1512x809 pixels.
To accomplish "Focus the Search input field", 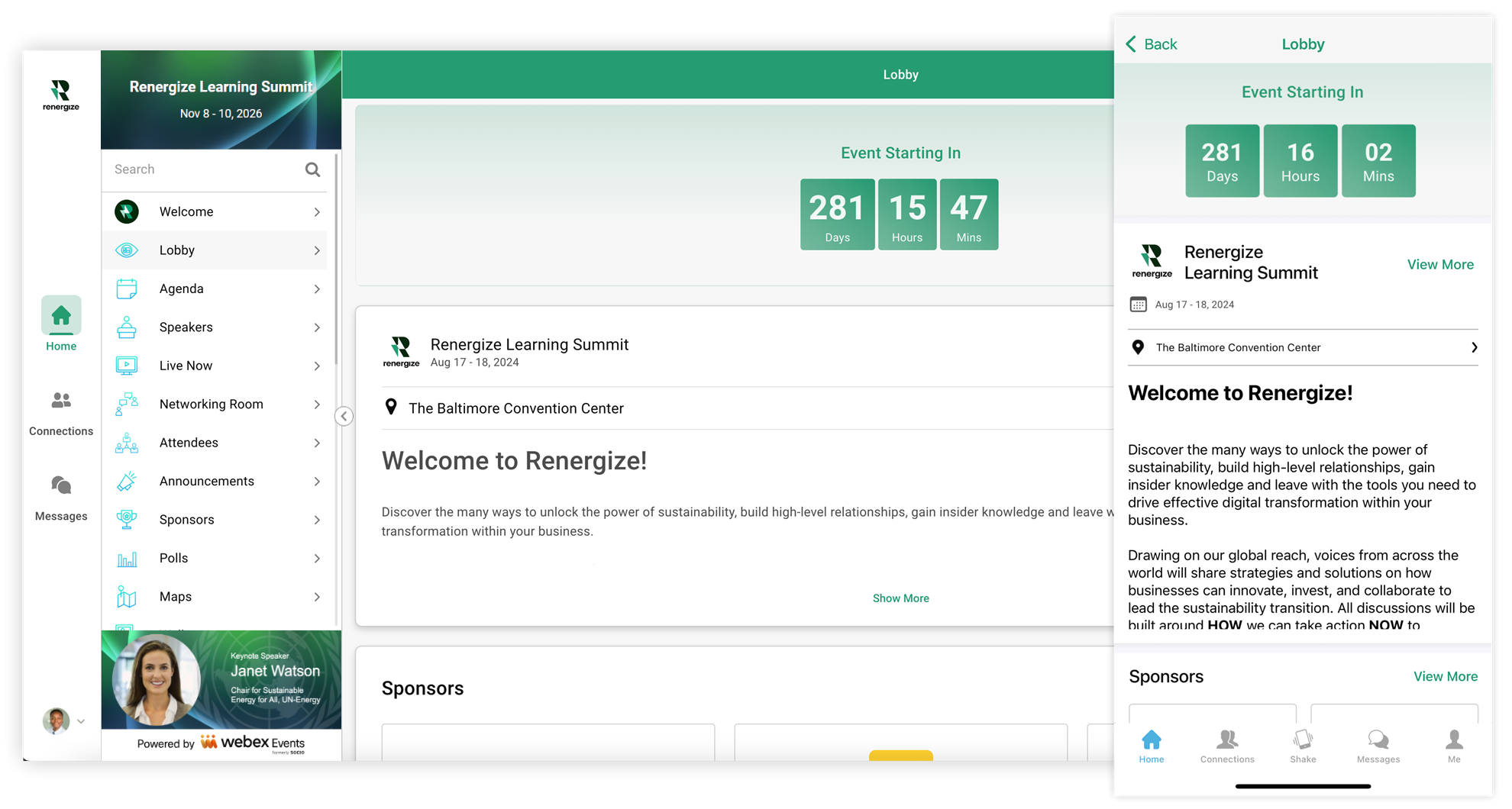I will (206, 169).
